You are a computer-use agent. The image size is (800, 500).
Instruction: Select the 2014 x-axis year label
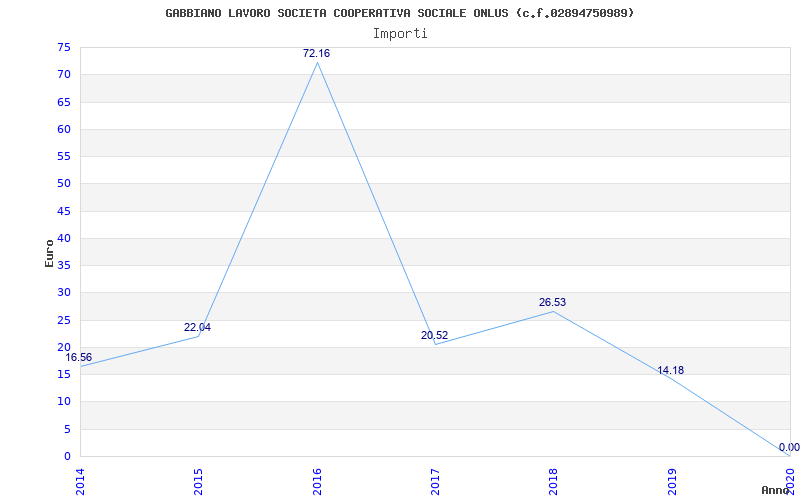(80, 481)
